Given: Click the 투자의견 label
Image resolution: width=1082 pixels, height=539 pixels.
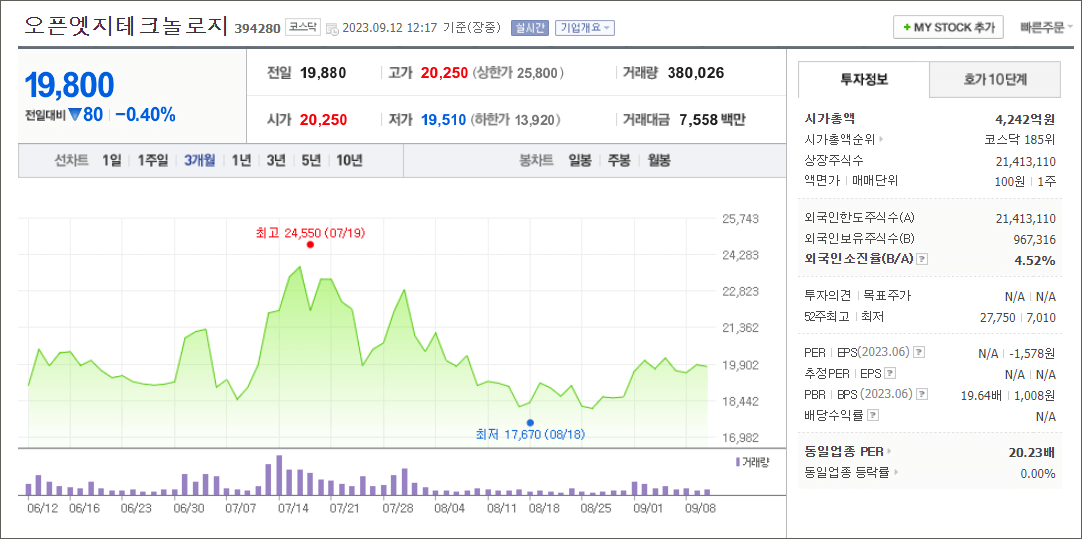Looking at the screenshot, I should 830,295.
